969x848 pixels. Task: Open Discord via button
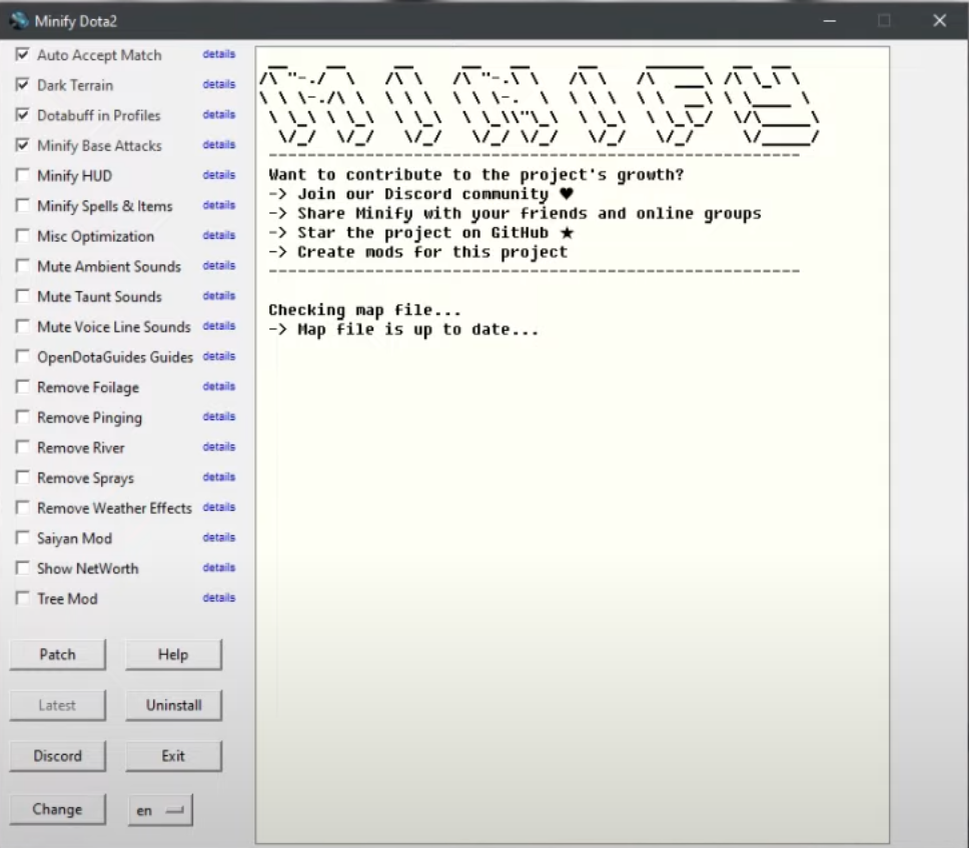tap(57, 756)
